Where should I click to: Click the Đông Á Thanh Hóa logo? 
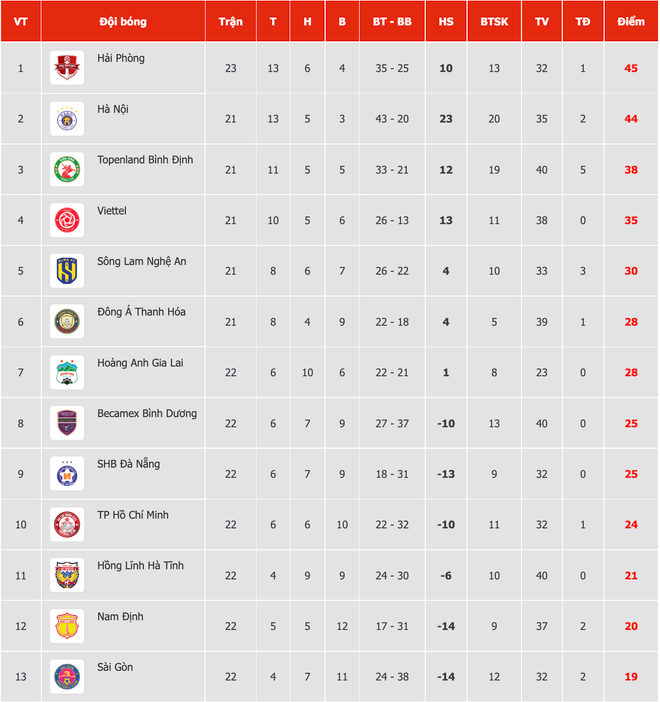point(68,322)
